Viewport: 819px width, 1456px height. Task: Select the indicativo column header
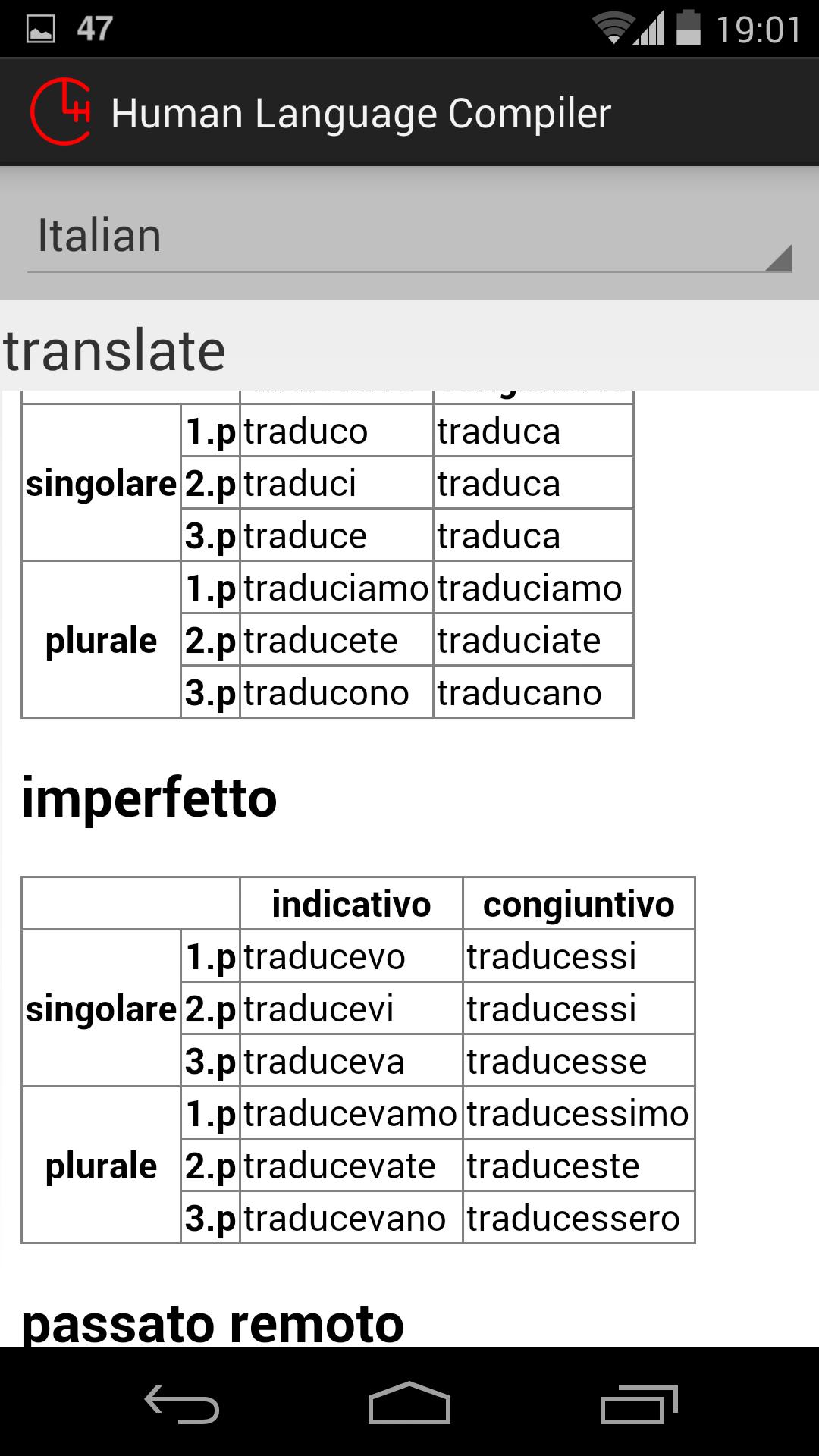tap(352, 903)
